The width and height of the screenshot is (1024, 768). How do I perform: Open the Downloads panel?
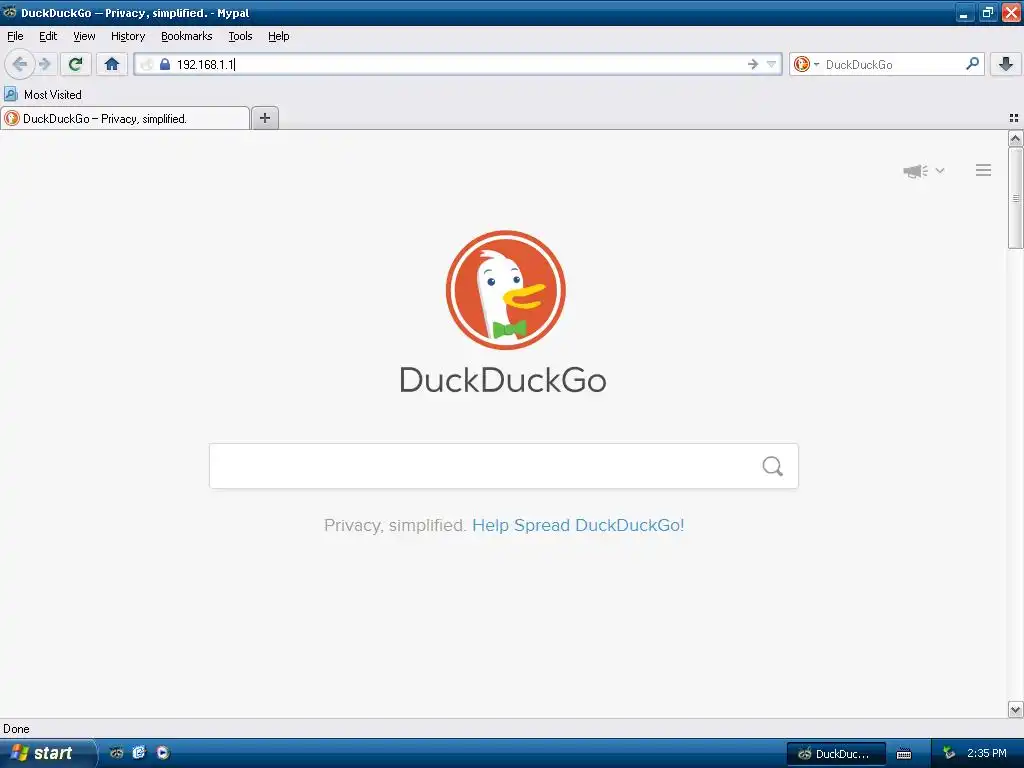tap(1006, 64)
